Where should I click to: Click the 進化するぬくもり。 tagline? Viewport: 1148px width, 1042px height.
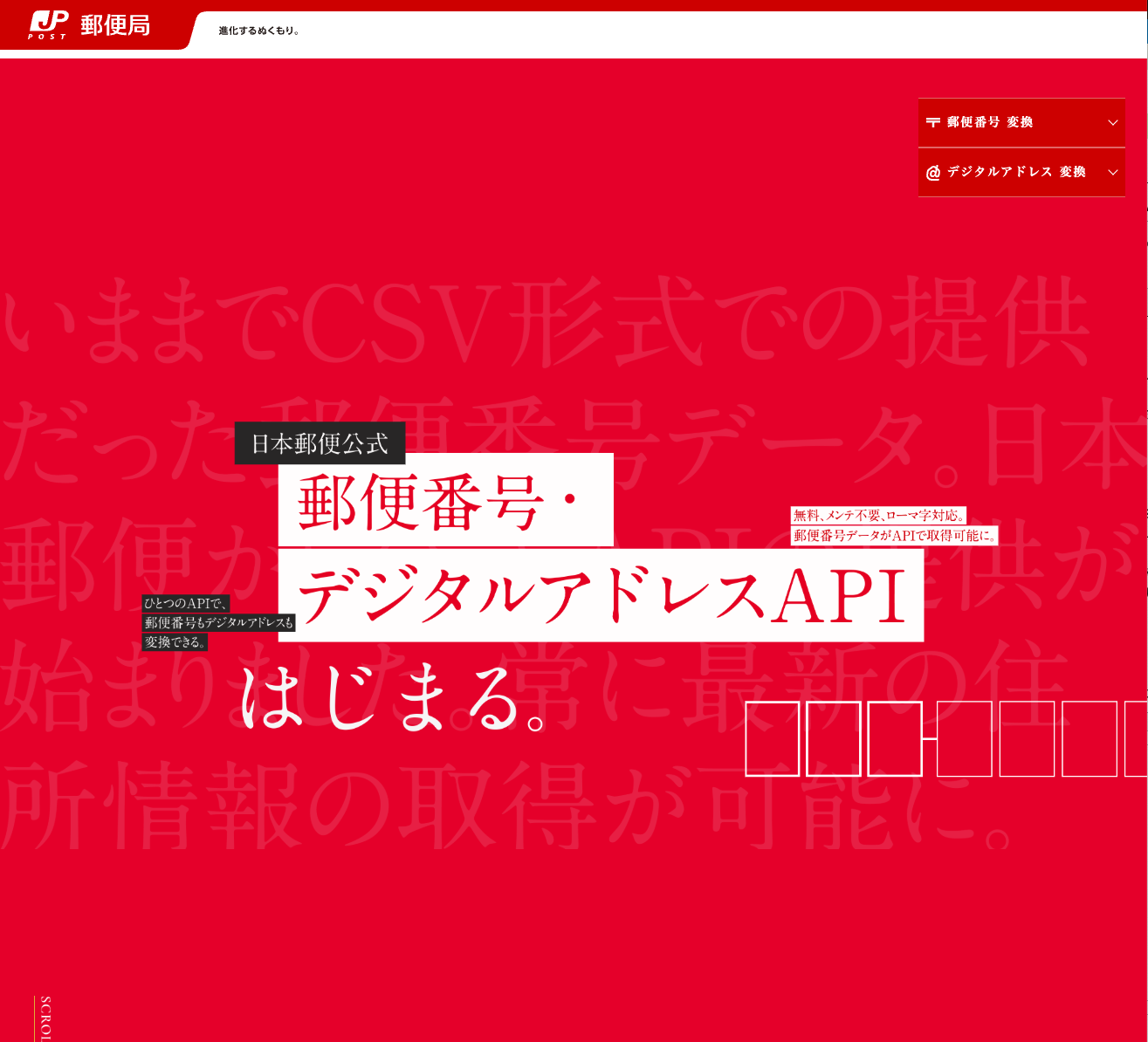pos(259,31)
